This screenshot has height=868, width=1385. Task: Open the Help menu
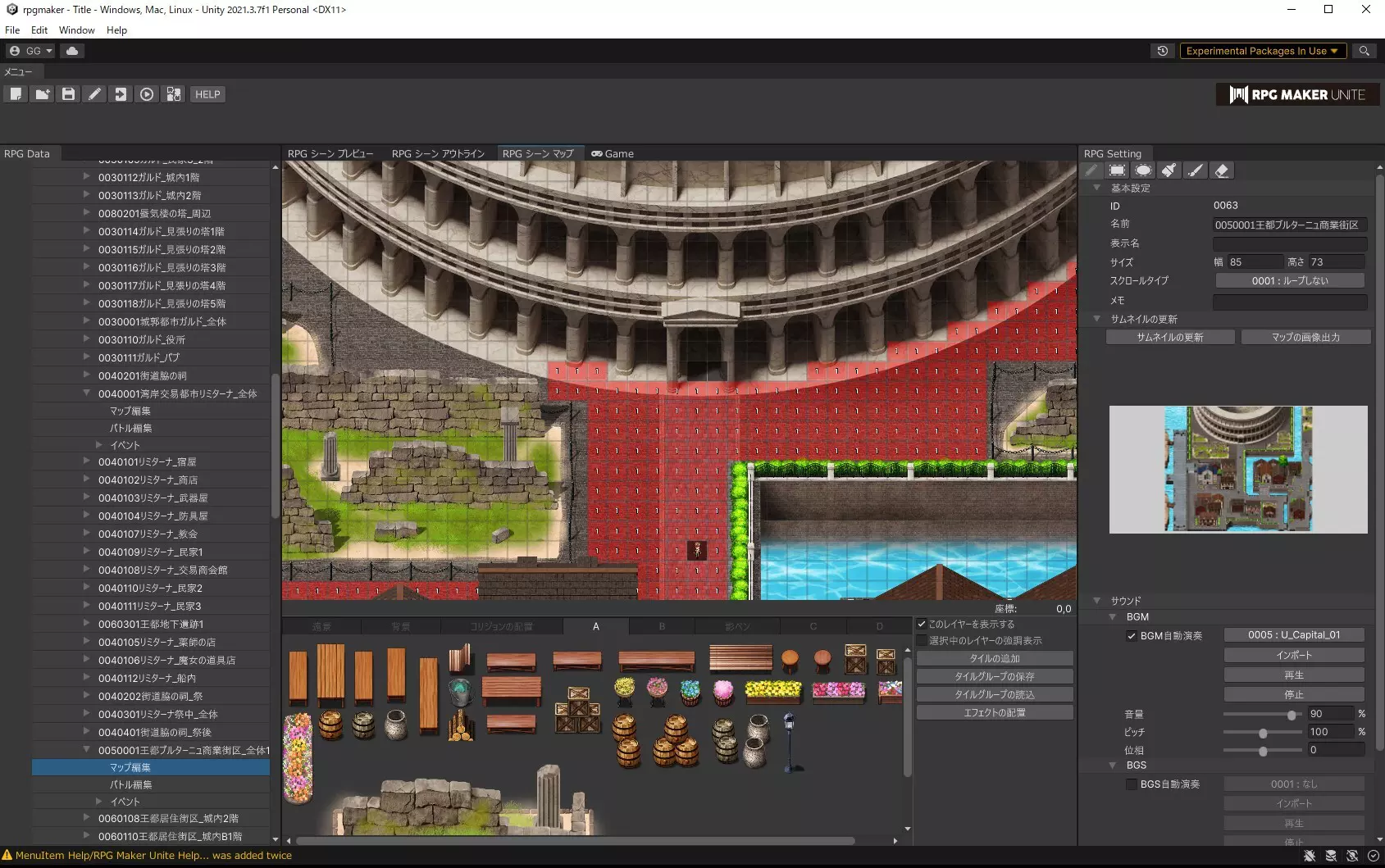117,30
